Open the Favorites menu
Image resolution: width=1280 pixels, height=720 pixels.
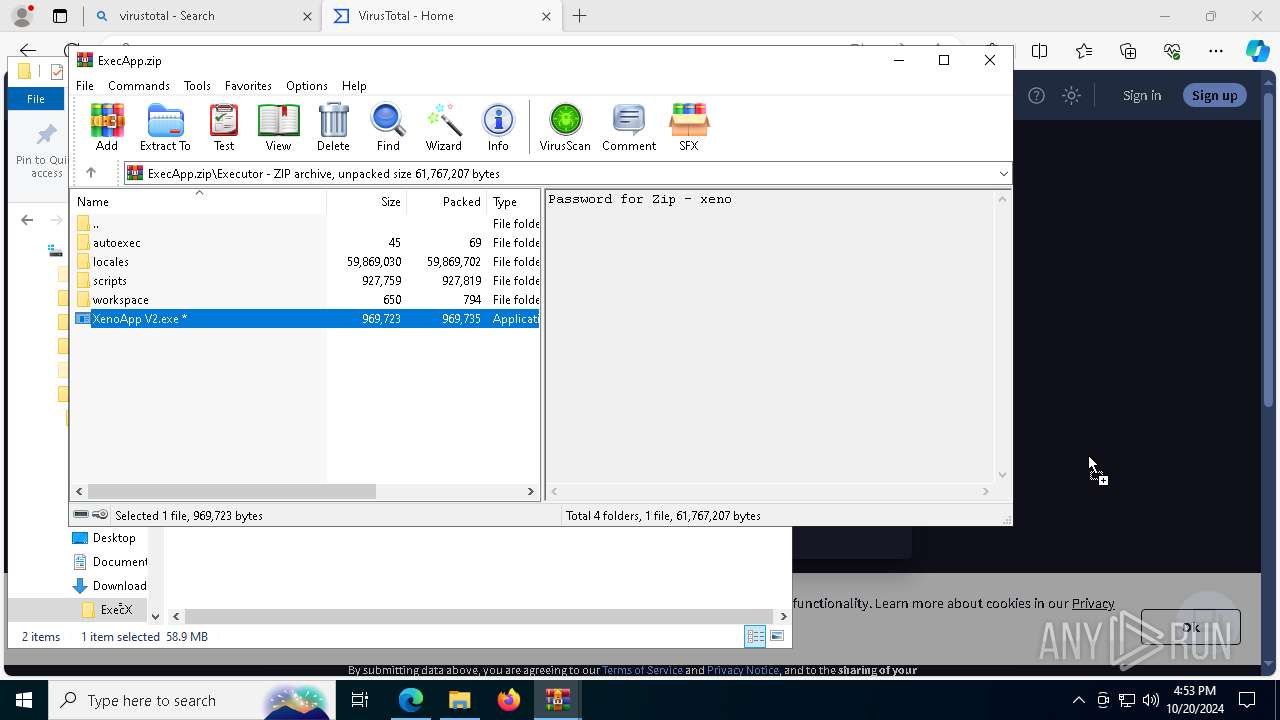pyautogui.click(x=248, y=86)
